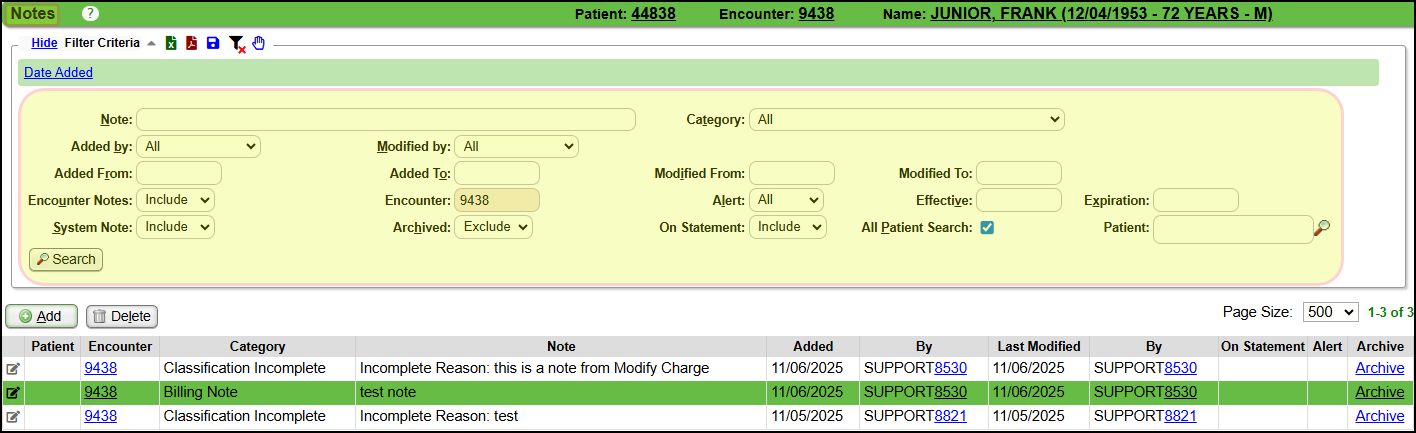The width and height of the screenshot is (1416, 433).
Task: Click the patient lookup magnifier icon
Action: tap(1321, 228)
